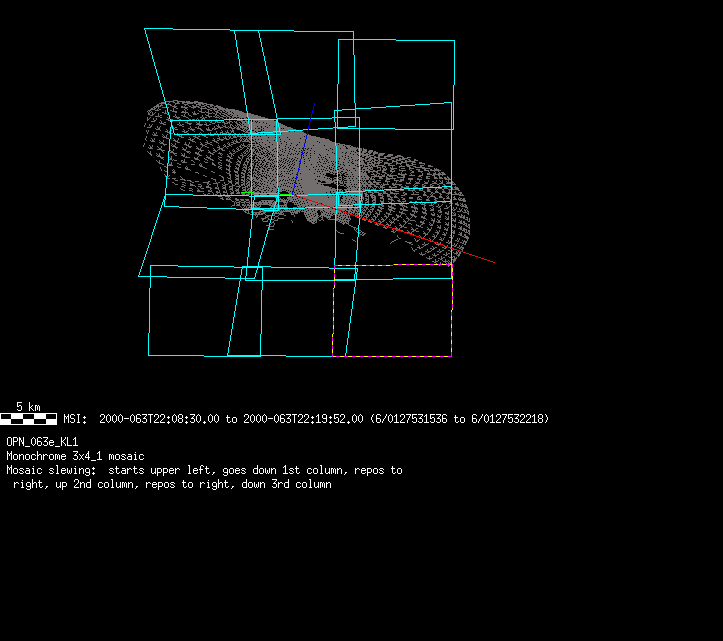This screenshot has height=641, width=723.
Task: Click "Monochrome 3x4_1 mosaic" text
Action: pos(75,456)
